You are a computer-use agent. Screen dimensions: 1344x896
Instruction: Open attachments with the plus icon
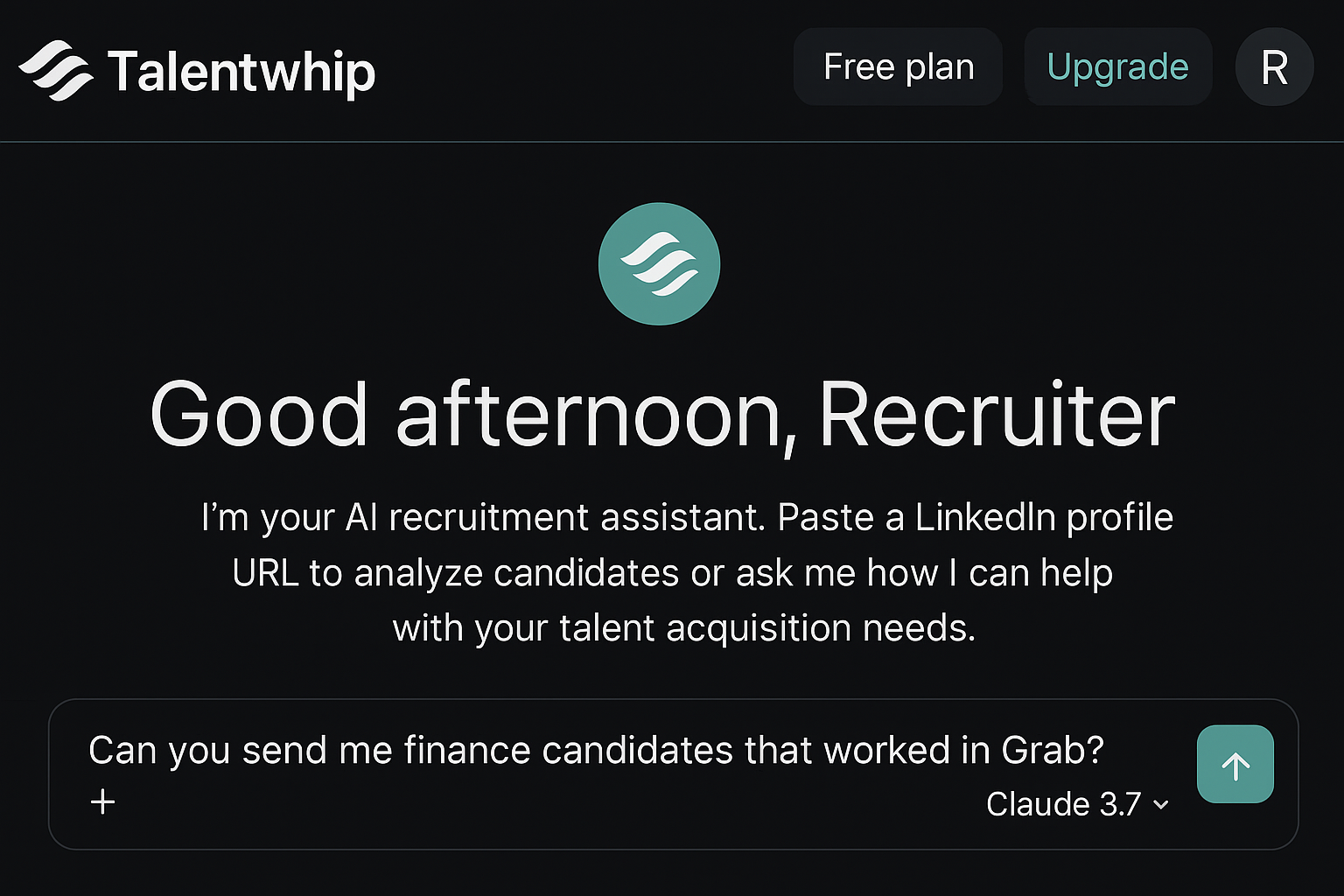pyautogui.click(x=103, y=801)
